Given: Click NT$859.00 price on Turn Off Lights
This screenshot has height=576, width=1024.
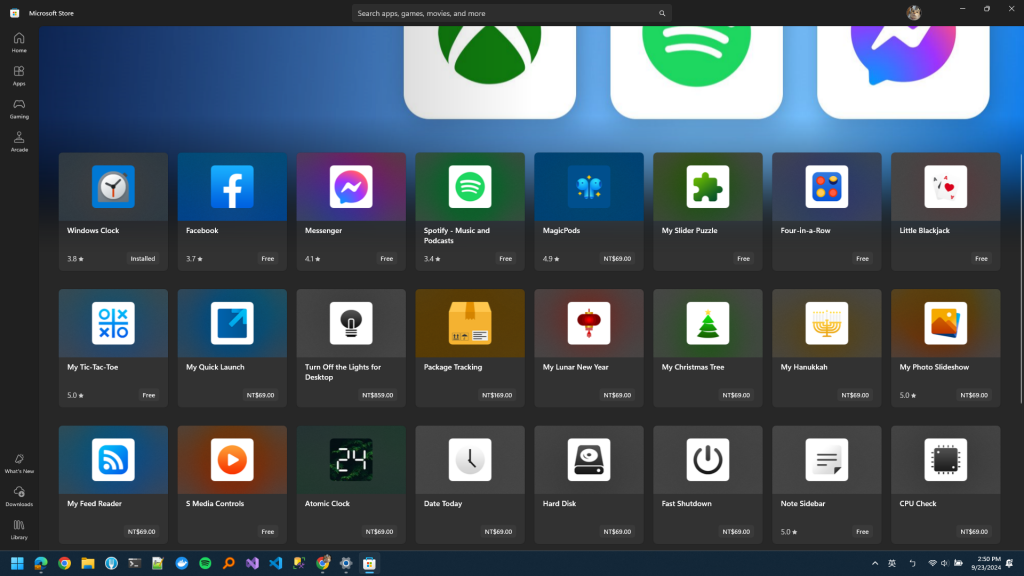Looking at the screenshot, I should pyautogui.click(x=377, y=395).
